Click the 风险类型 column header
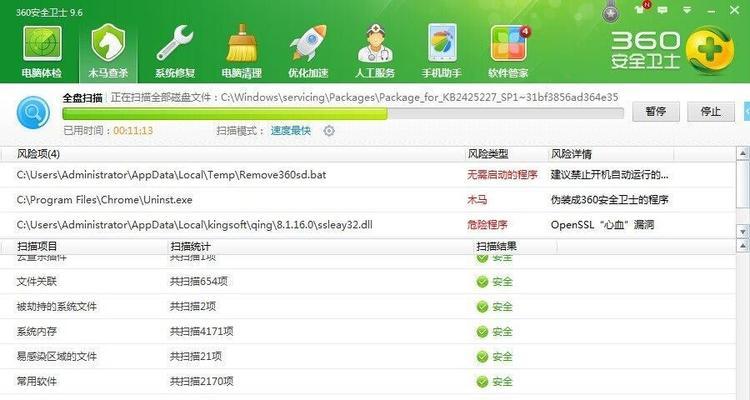Image resolution: width=750 pixels, height=400 pixels. (x=488, y=154)
